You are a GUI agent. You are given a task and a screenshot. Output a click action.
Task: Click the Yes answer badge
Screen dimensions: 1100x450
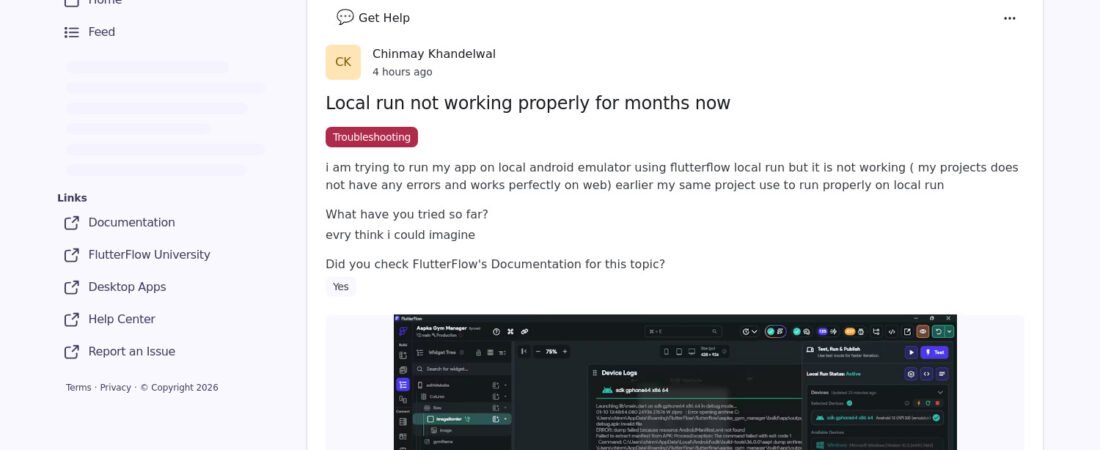pos(340,286)
